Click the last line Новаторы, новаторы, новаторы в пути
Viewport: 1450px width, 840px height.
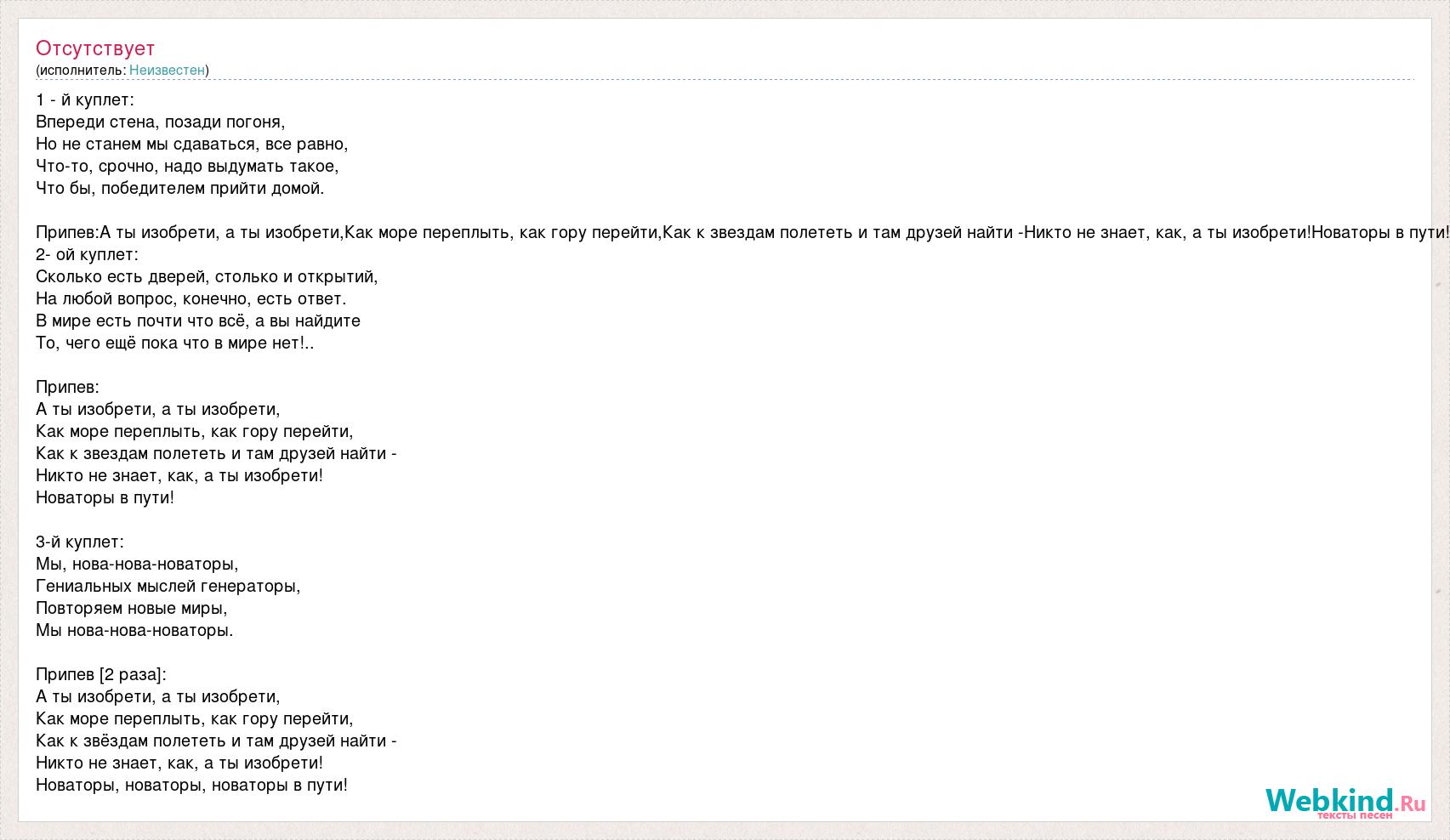click(x=192, y=785)
